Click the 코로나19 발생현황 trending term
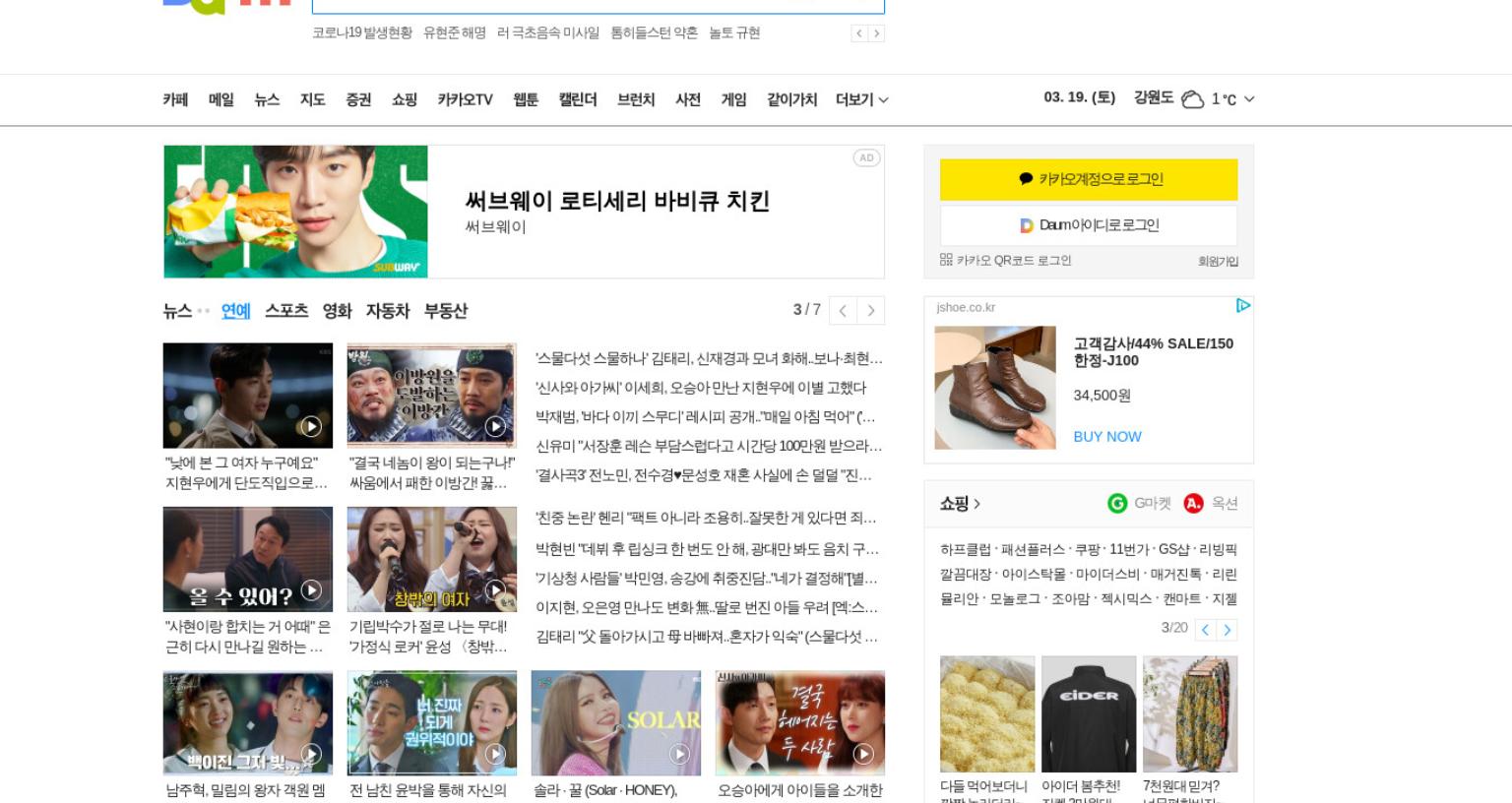The image size is (1512, 803). pos(362,33)
